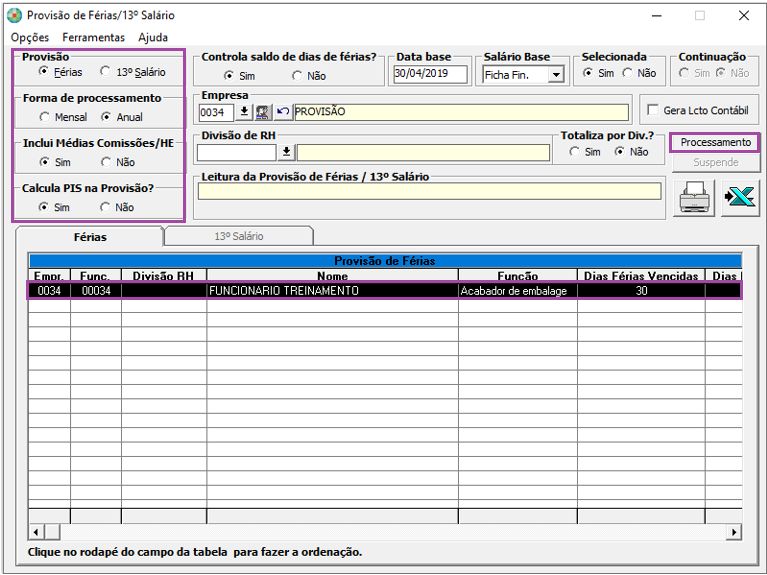
Task: Select Não under Selecionada
Action: click(627, 73)
